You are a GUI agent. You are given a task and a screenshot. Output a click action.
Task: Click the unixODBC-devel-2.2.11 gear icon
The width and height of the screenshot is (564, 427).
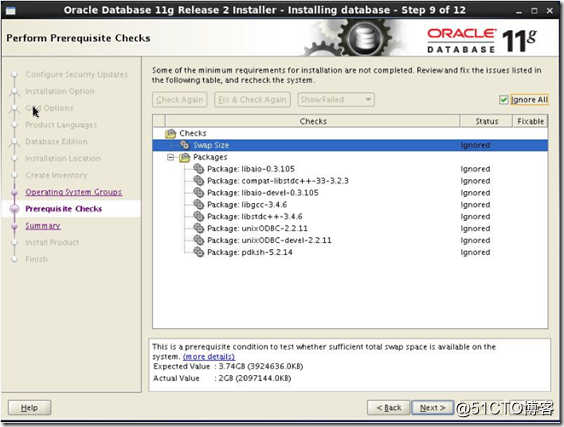pyautogui.click(x=199, y=240)
